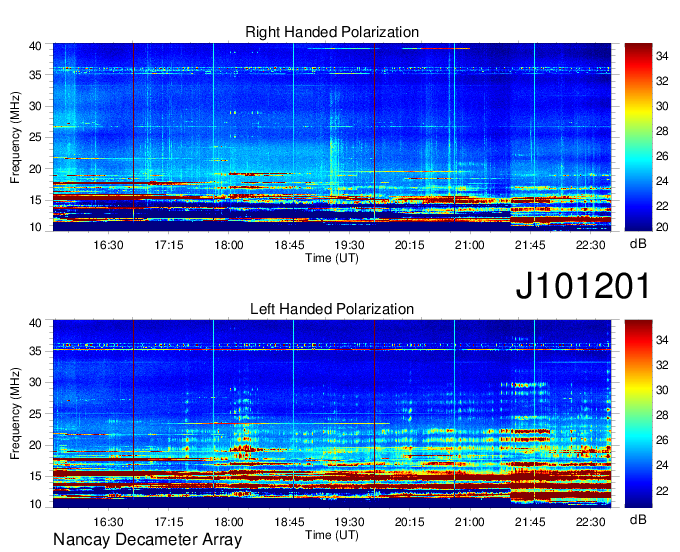Click 16:30 time tick under Left Handed plot
680x552 pixels.
[x=108, y=522]
